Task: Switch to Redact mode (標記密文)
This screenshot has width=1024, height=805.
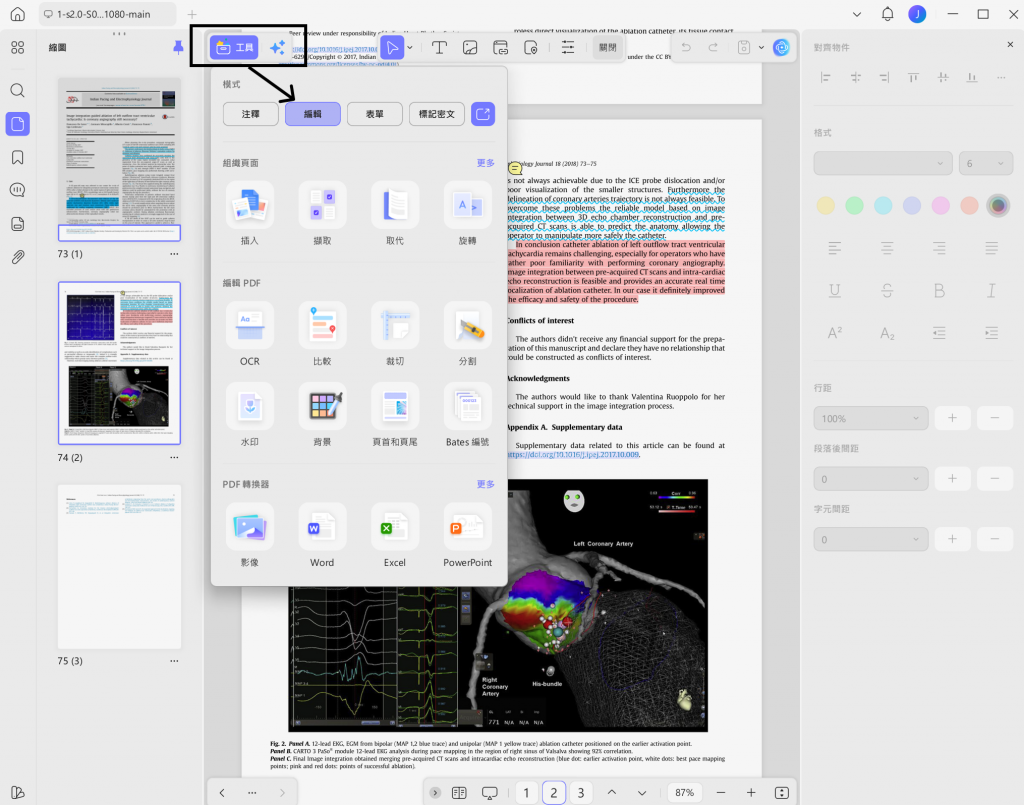Action: tap(437, 114)
